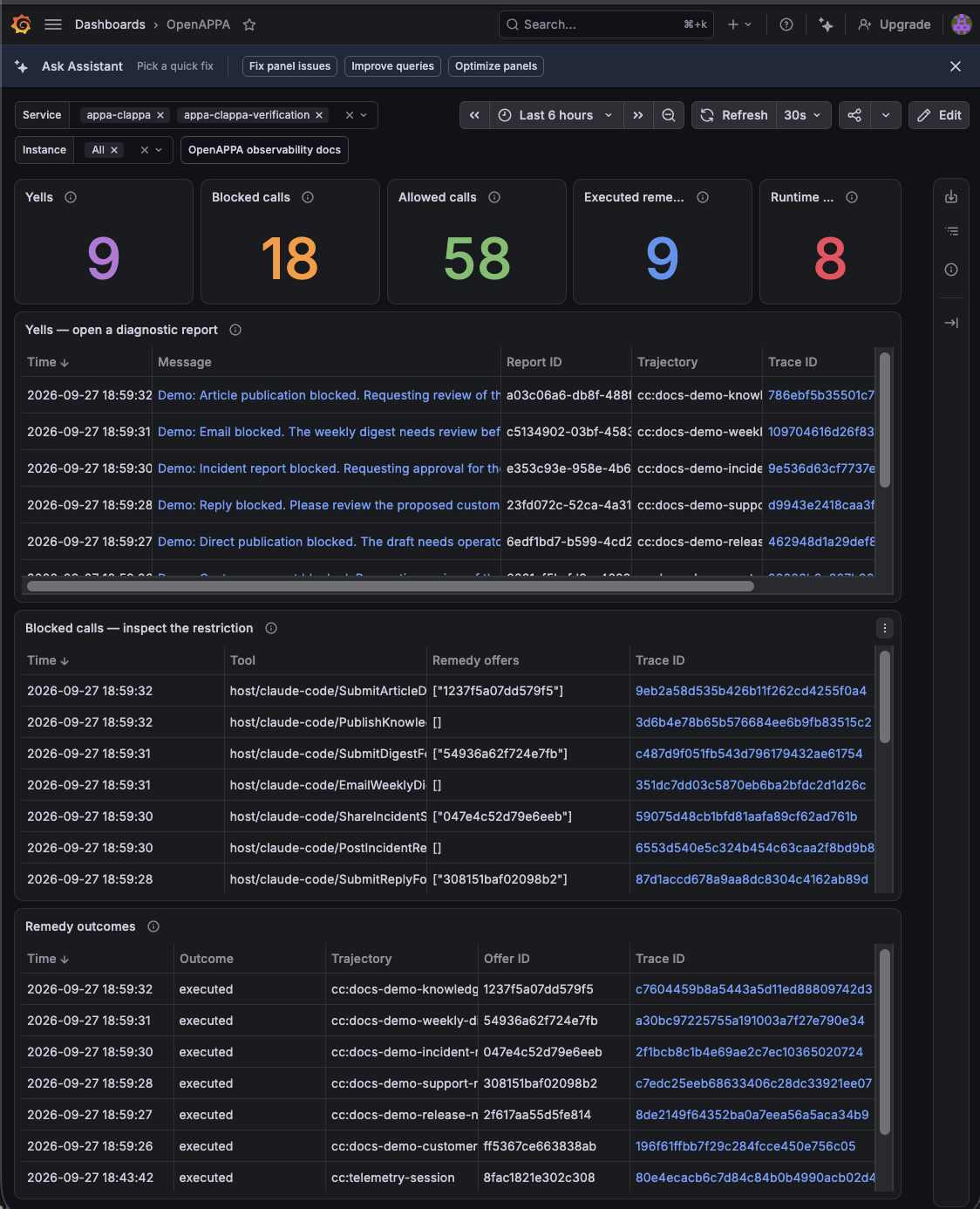
Task: Open the Last 6 hours time picker
Action: (x=556, y=115)
